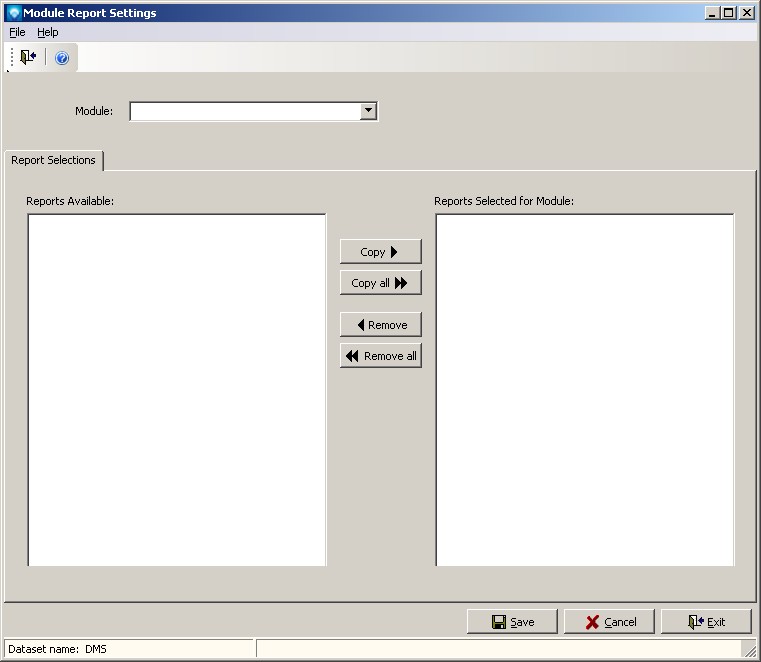Viewport: 761px width, 662px height.
Task: Click inside Reports Selected for Module list
Action: 584,390
